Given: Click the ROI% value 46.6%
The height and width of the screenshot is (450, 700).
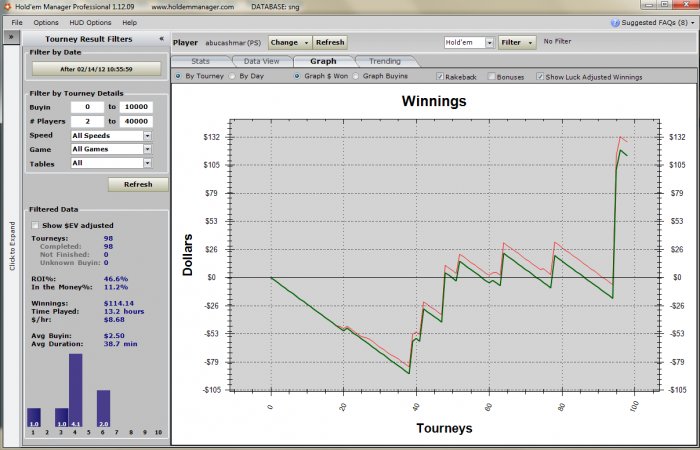Looking at the screenshot, I should (x=116, y=279).
